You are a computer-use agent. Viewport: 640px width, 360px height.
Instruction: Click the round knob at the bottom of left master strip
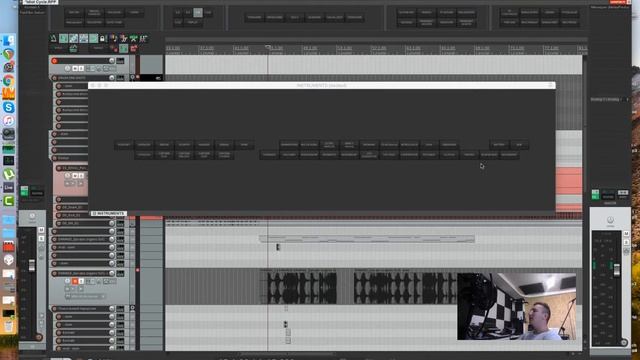coord(39,337)
